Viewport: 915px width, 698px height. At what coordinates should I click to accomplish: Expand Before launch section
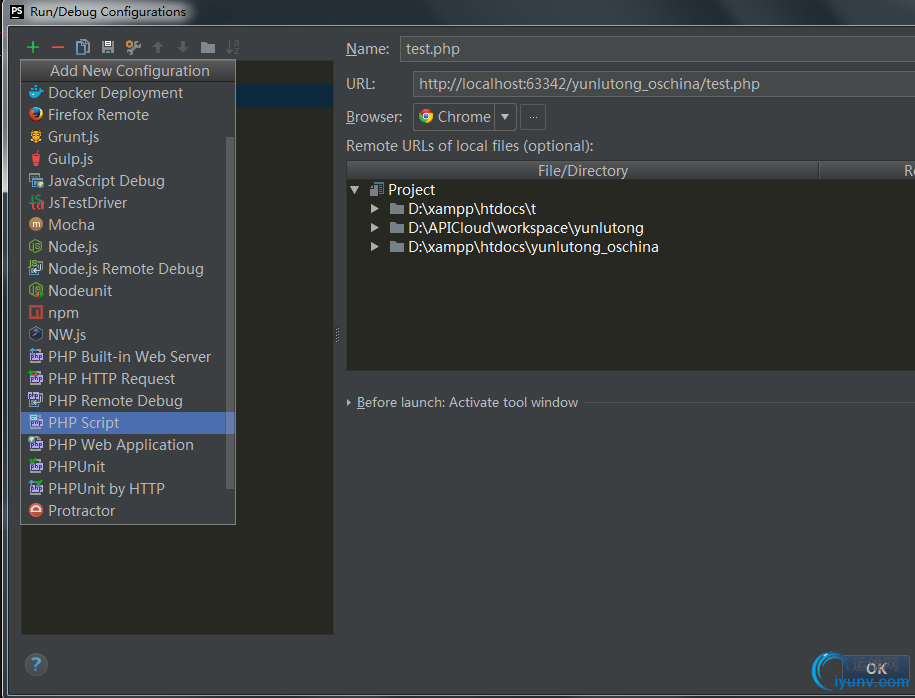coord(349,403)
